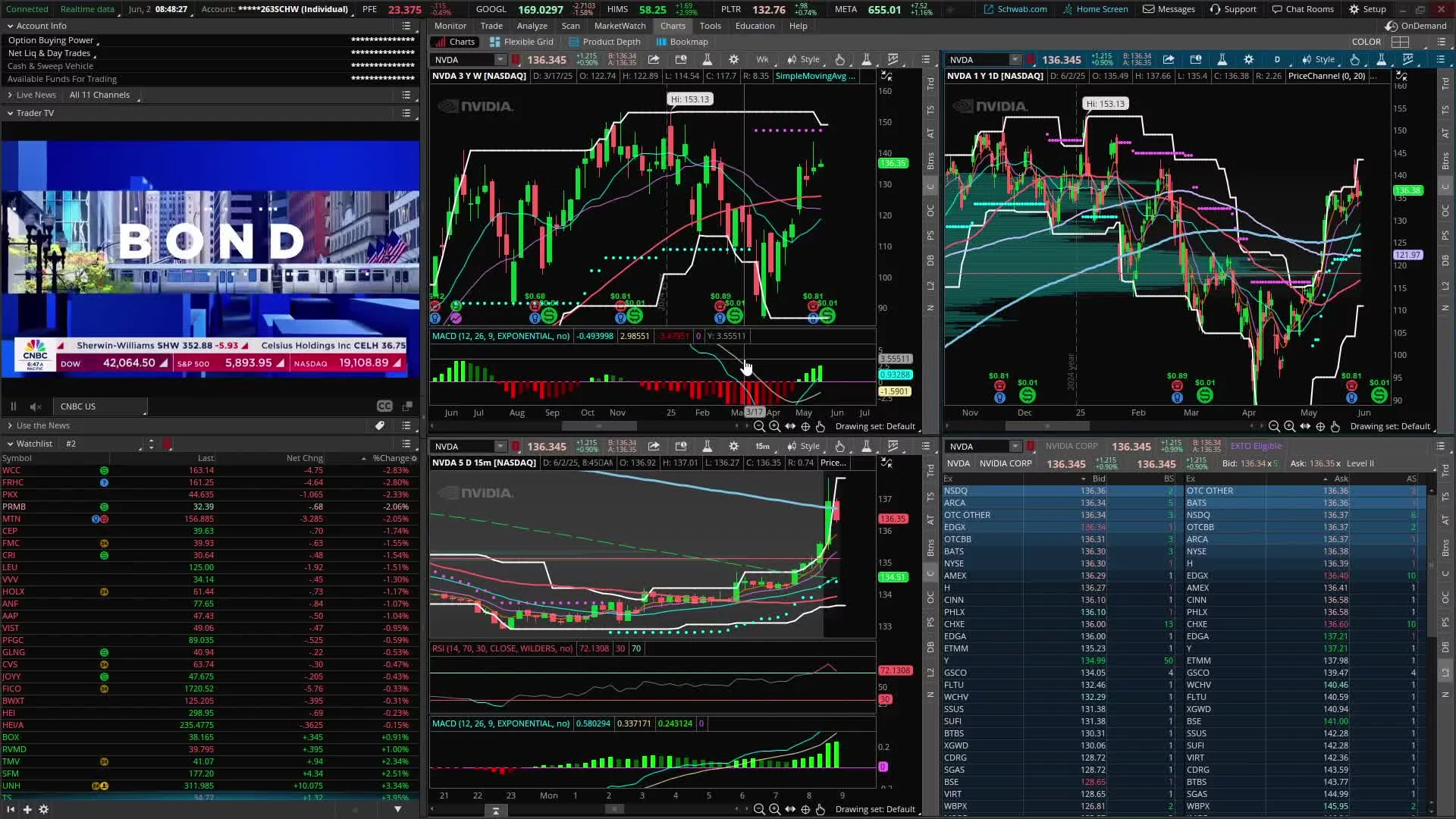Image resolution: width=1456 pixels, height=819 pixels.
Task: Zoom out on the NVDA weekly chart
Action: (x=759, y=426)
